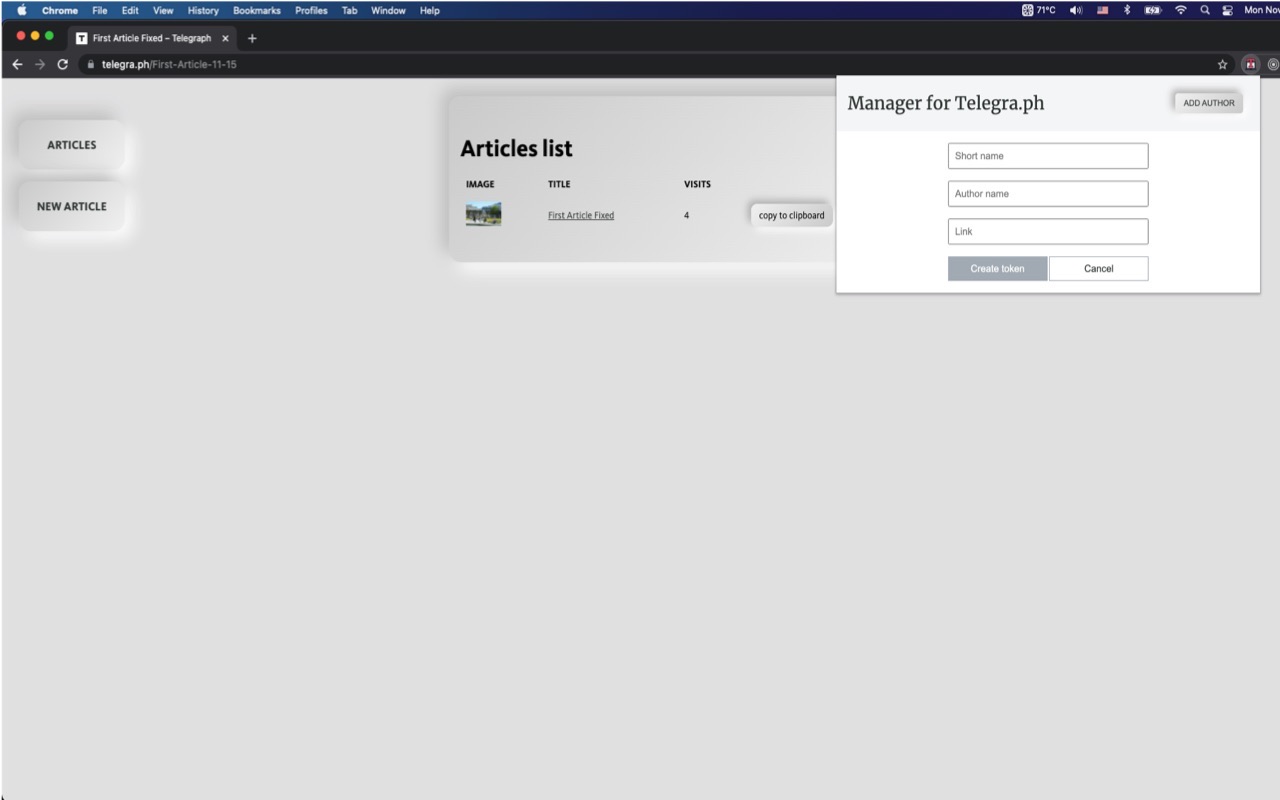Screen dimensions: 1280x800
Task: Go forward to the next page
Action: point(40,64)
